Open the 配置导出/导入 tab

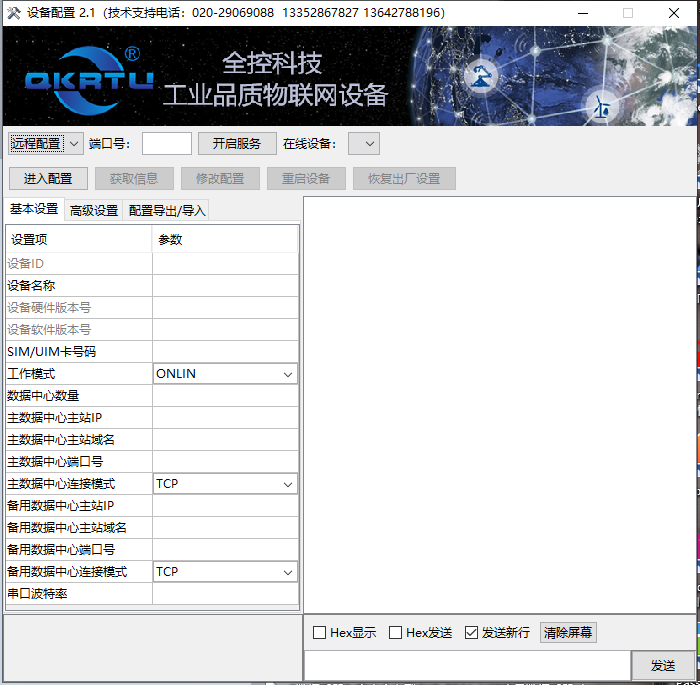click(167, 210)
